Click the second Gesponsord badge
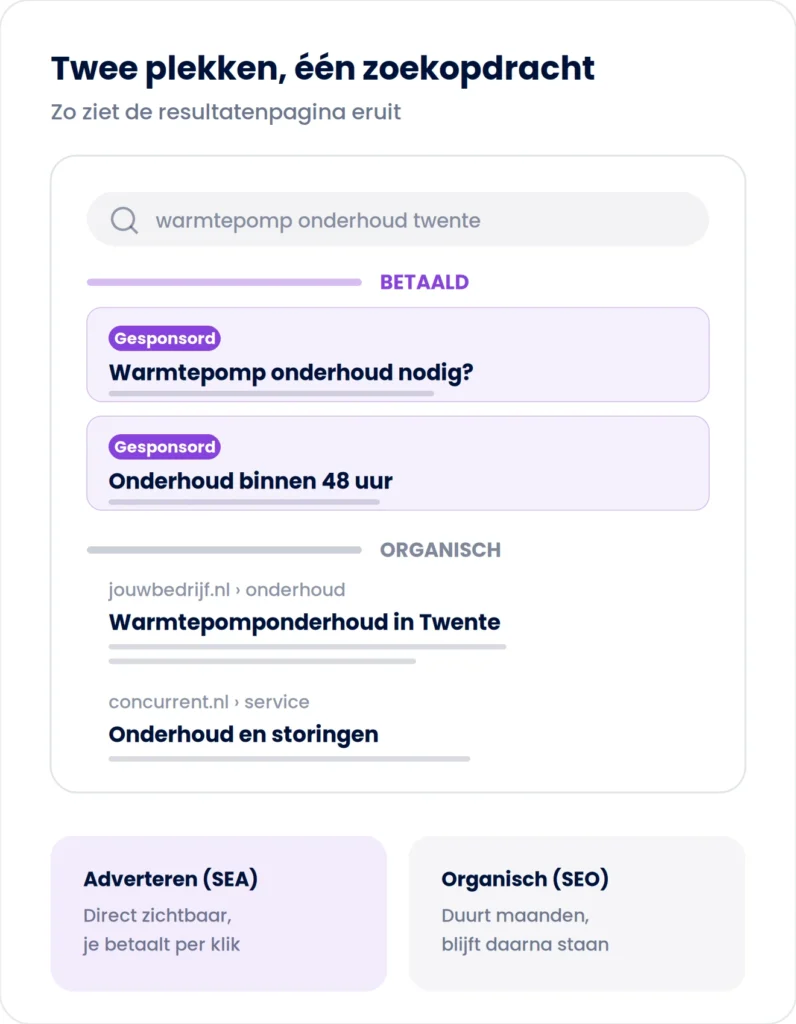The image size is (796, 1024). (165, 447)
